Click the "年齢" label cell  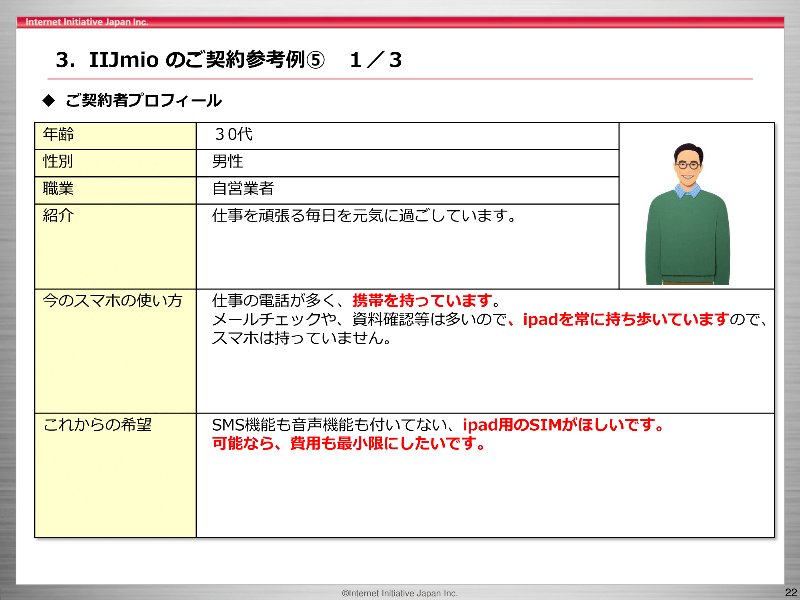(115, 136)
